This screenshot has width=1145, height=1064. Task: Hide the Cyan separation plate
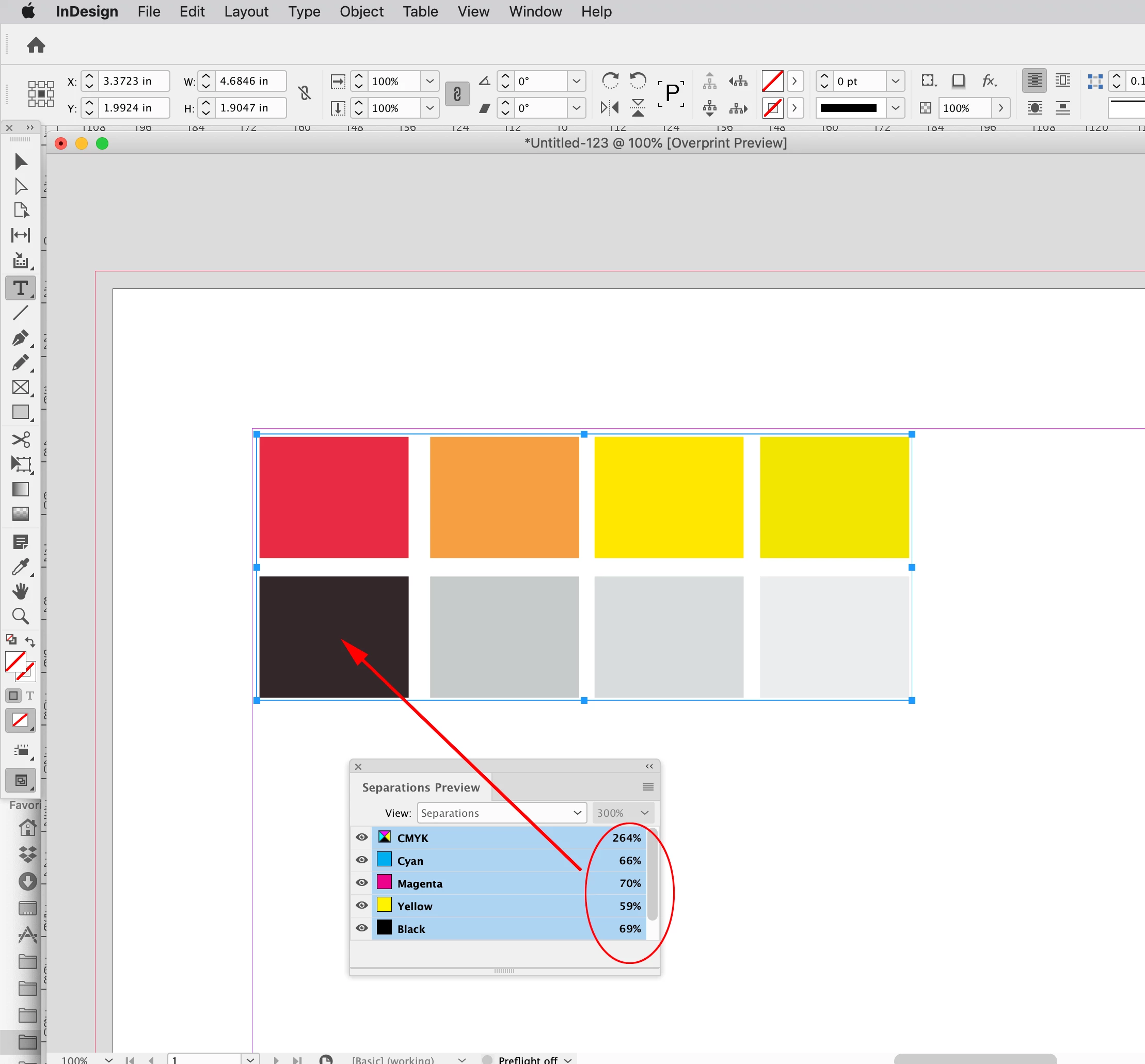point(362,860)
